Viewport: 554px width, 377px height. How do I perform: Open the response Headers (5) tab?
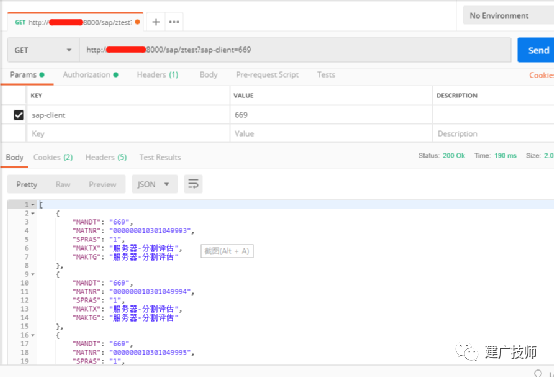click(106, 157)
